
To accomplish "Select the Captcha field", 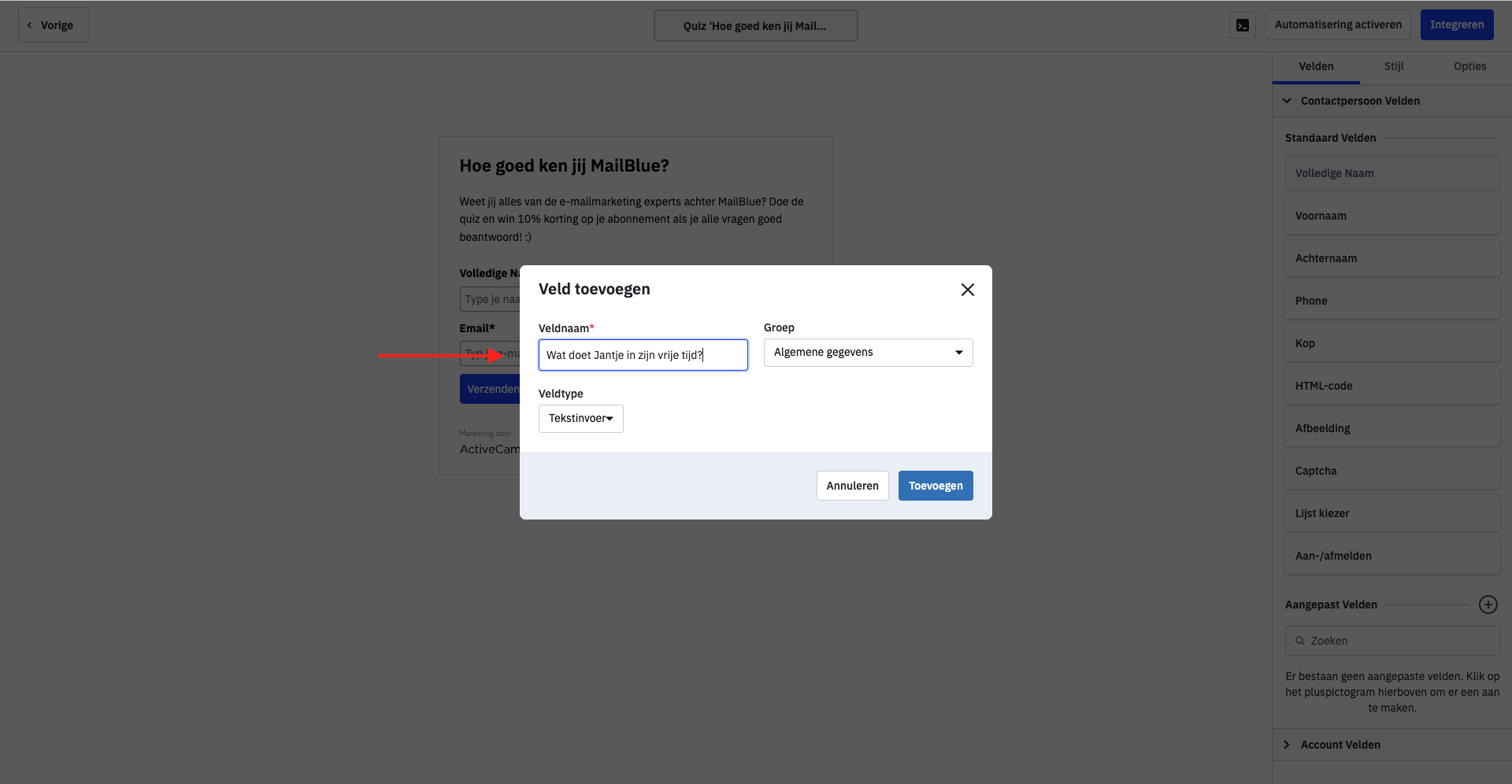I will coord(1392,471).
